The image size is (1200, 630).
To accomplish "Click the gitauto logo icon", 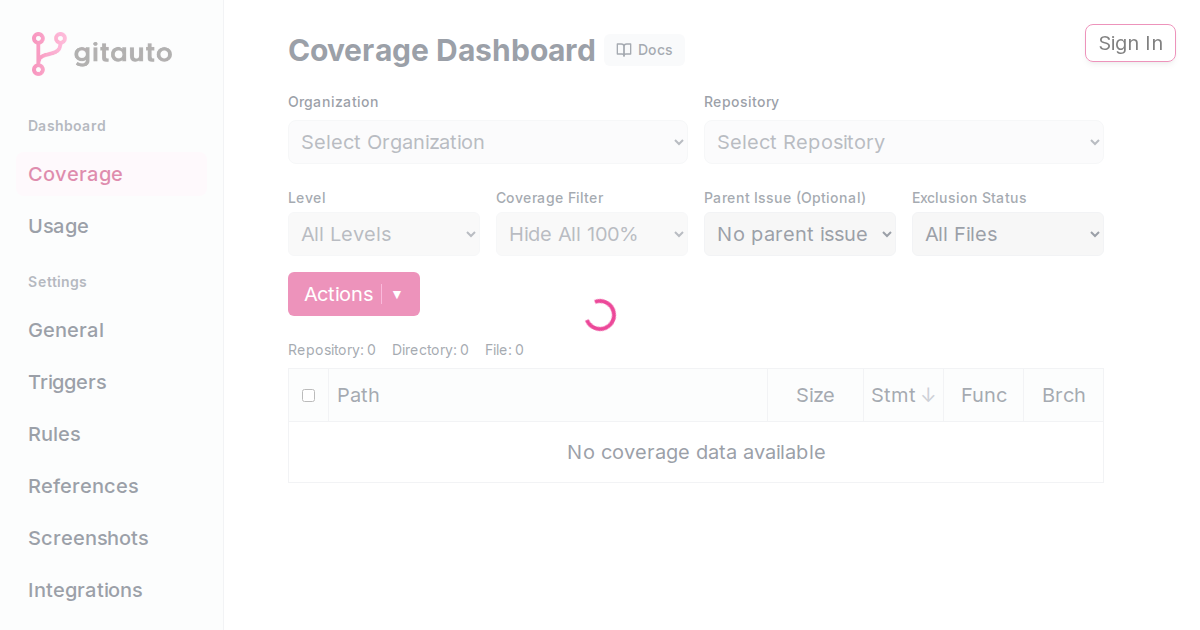I will (x=48, y=53).
